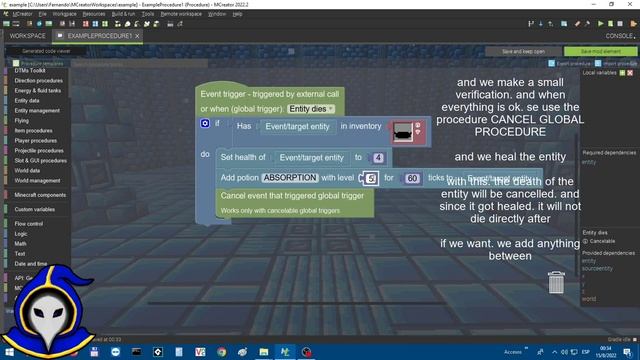The image size is (640, 360).
Task: Open Custom variables category
Action: 34,209
